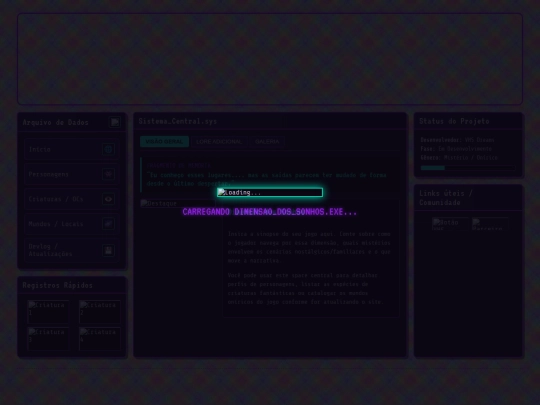540x405 pixels.
Task: Open the Criatura 4 thumbnail
Action: coord(100,339)
